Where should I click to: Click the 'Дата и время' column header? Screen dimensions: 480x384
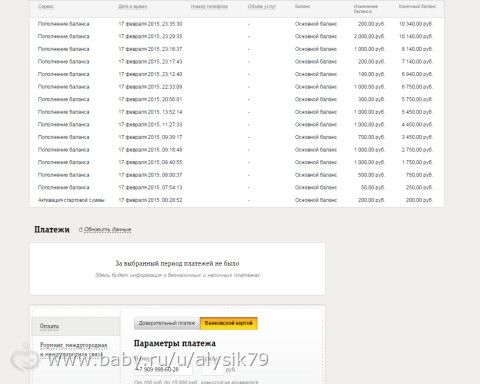(x=132, y=6)
